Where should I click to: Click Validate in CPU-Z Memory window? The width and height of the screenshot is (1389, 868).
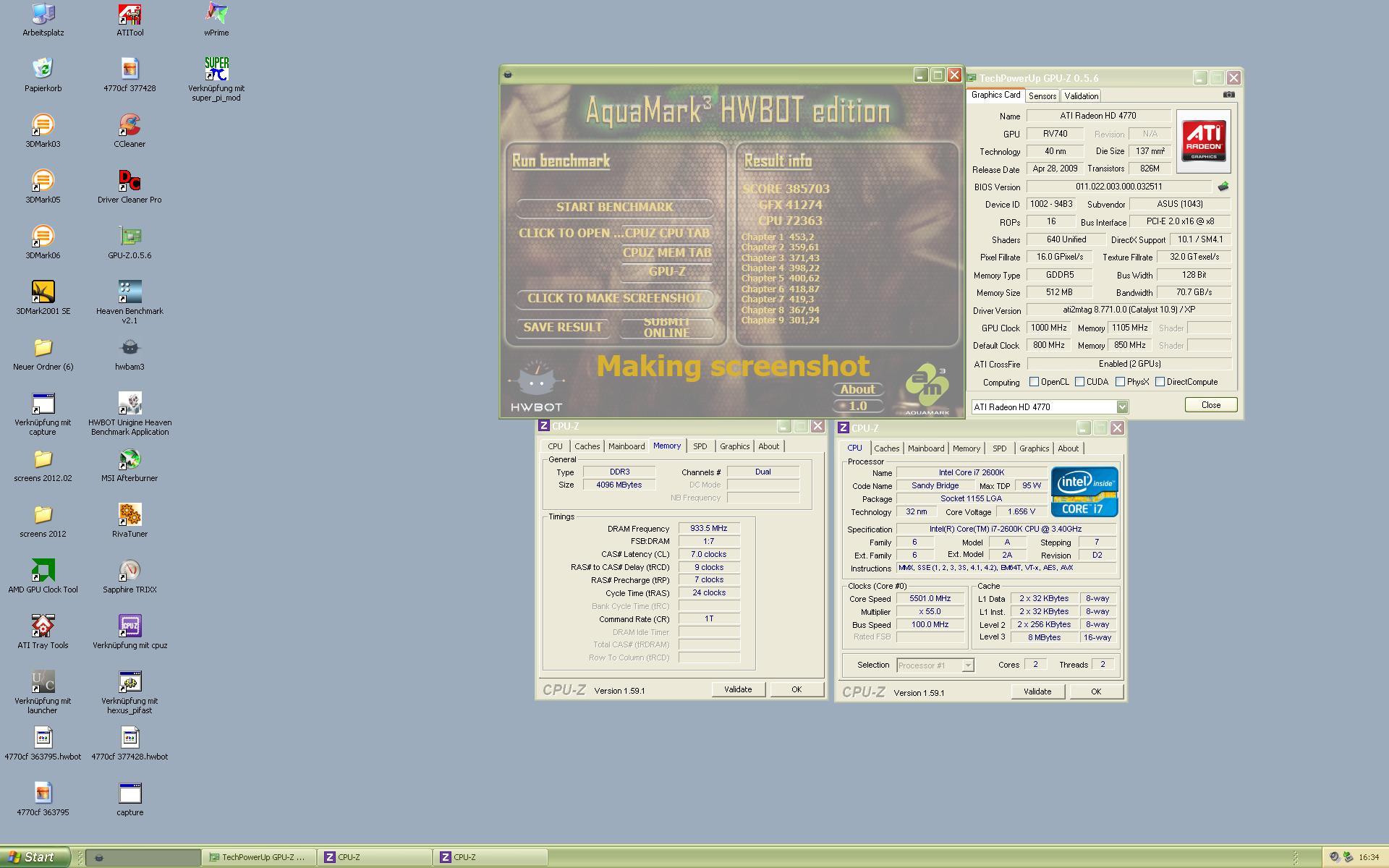click(x=738, y=689)
